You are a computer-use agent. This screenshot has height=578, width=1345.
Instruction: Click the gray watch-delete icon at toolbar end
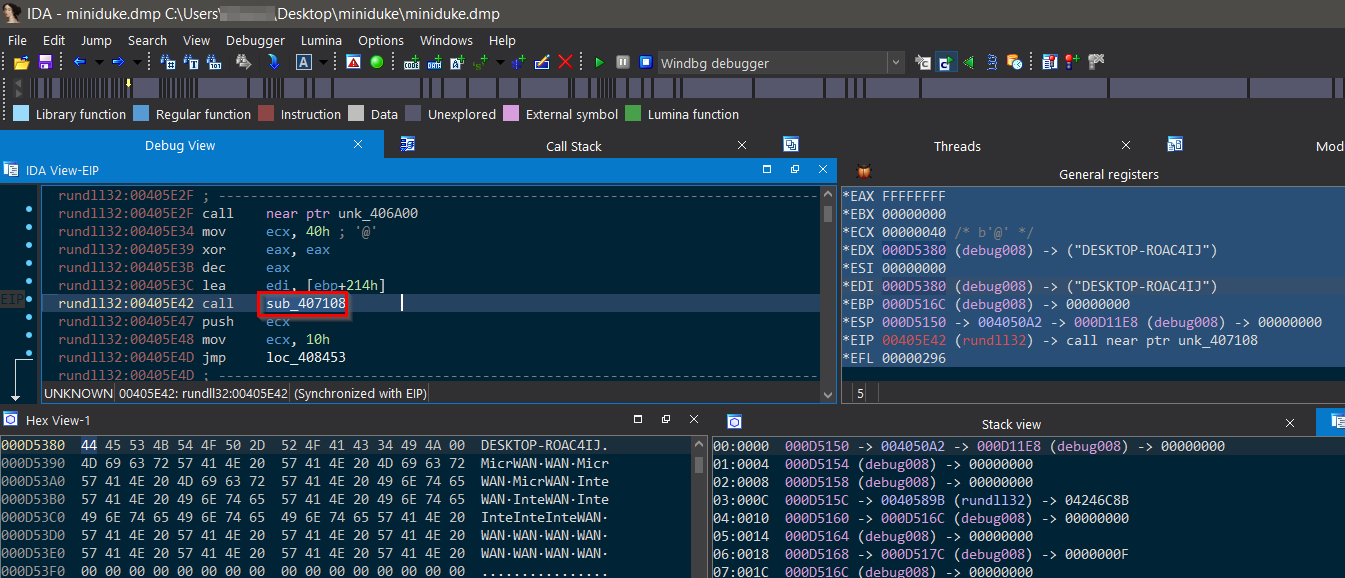(x=1096, y=62)
